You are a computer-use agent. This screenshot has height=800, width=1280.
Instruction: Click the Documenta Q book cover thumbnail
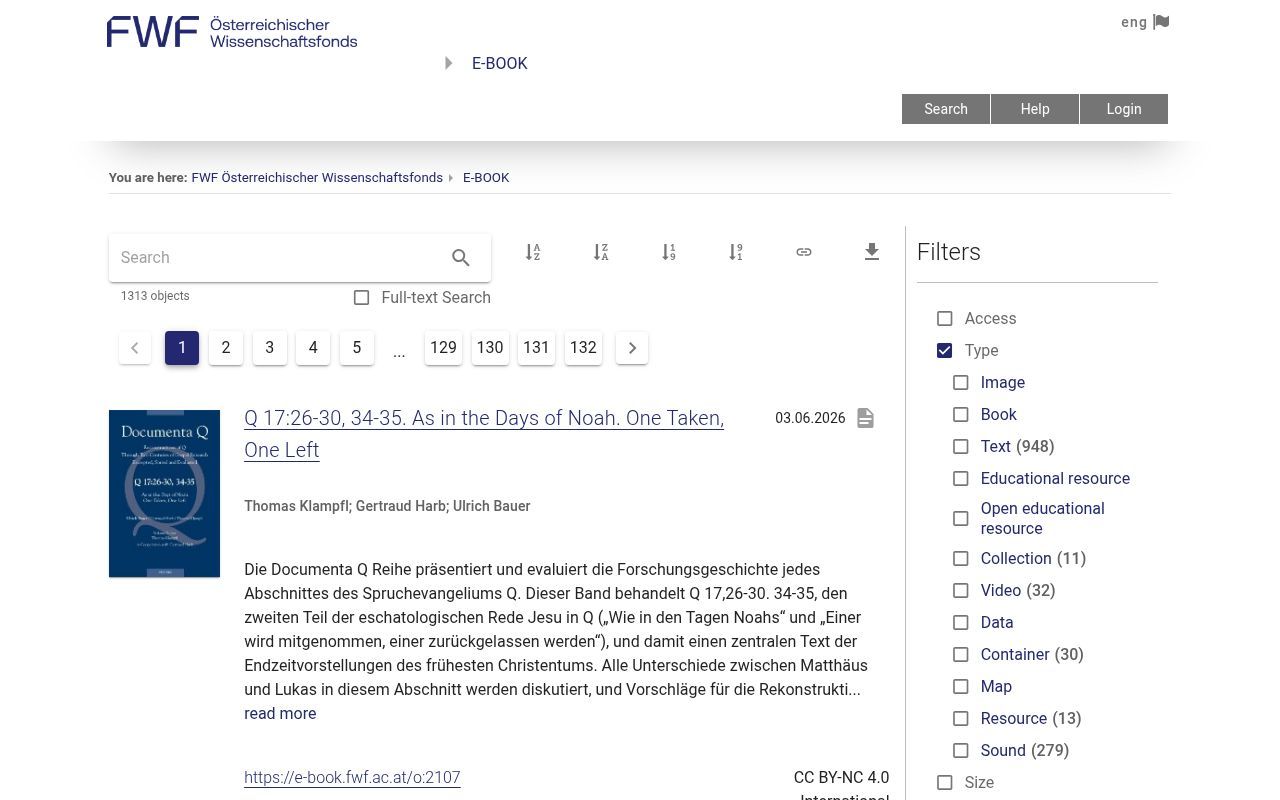tap(164, 494)
